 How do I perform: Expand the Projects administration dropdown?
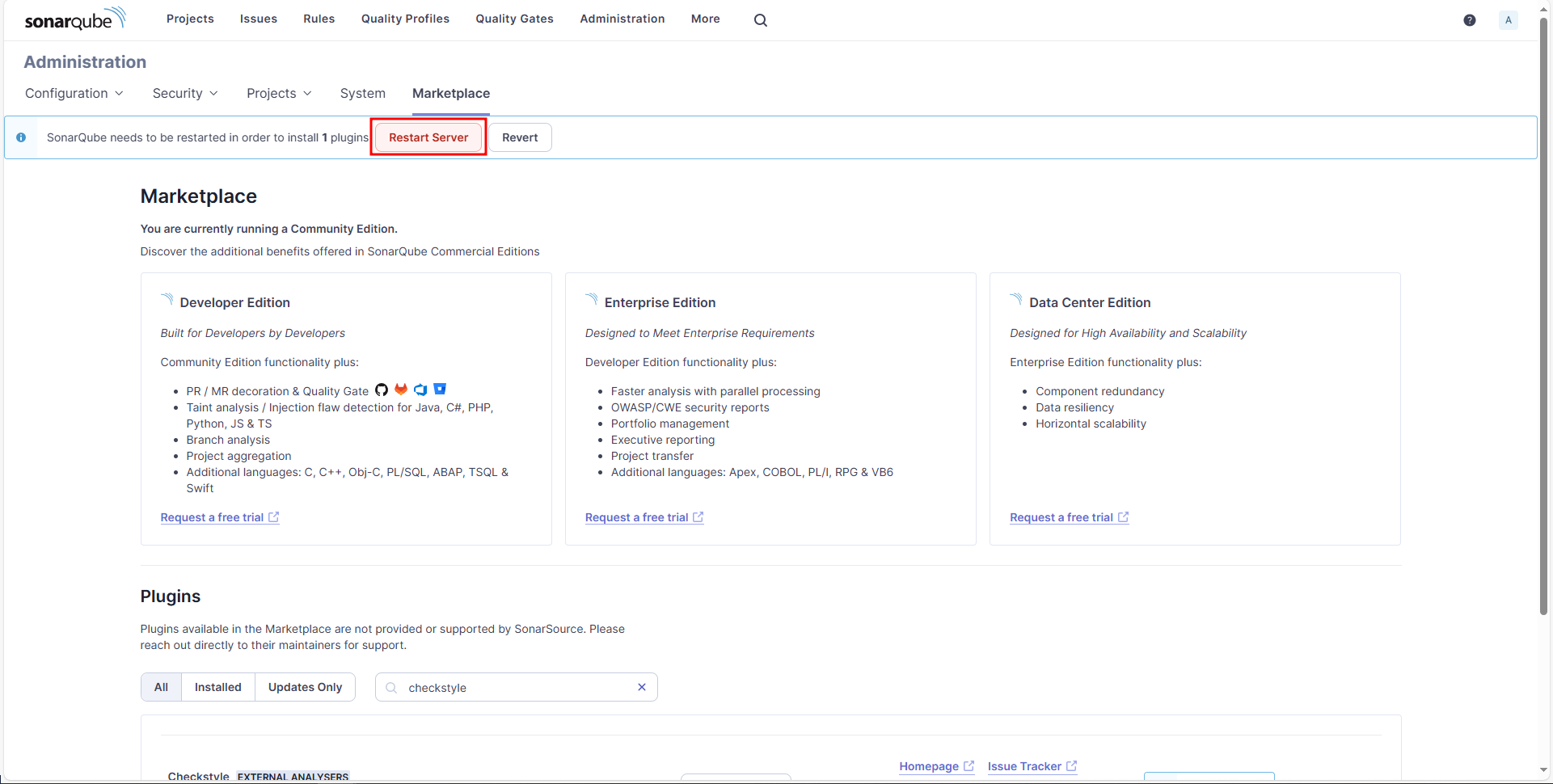click(279, 94)
